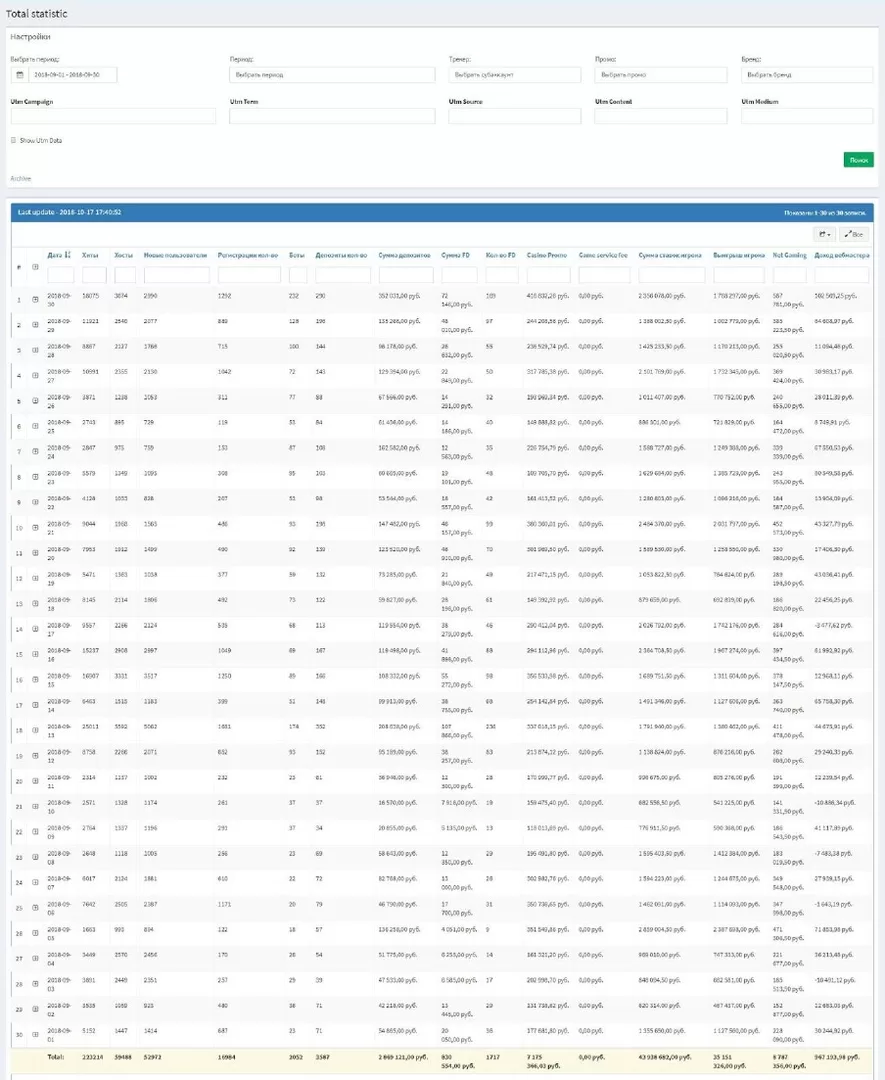Viewport: 885px width, 1080px height.
Task: Click the Дата column sort icon
Action: 68,255
